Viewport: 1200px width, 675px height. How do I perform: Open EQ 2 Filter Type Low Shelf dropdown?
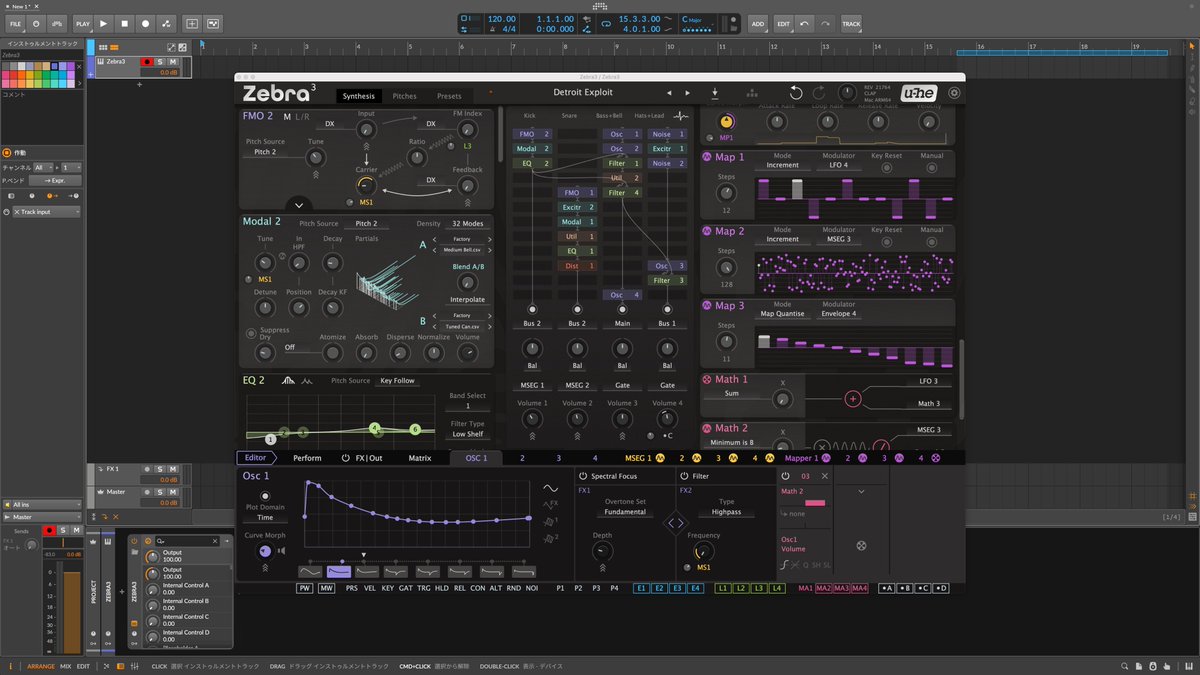[468, 434]
